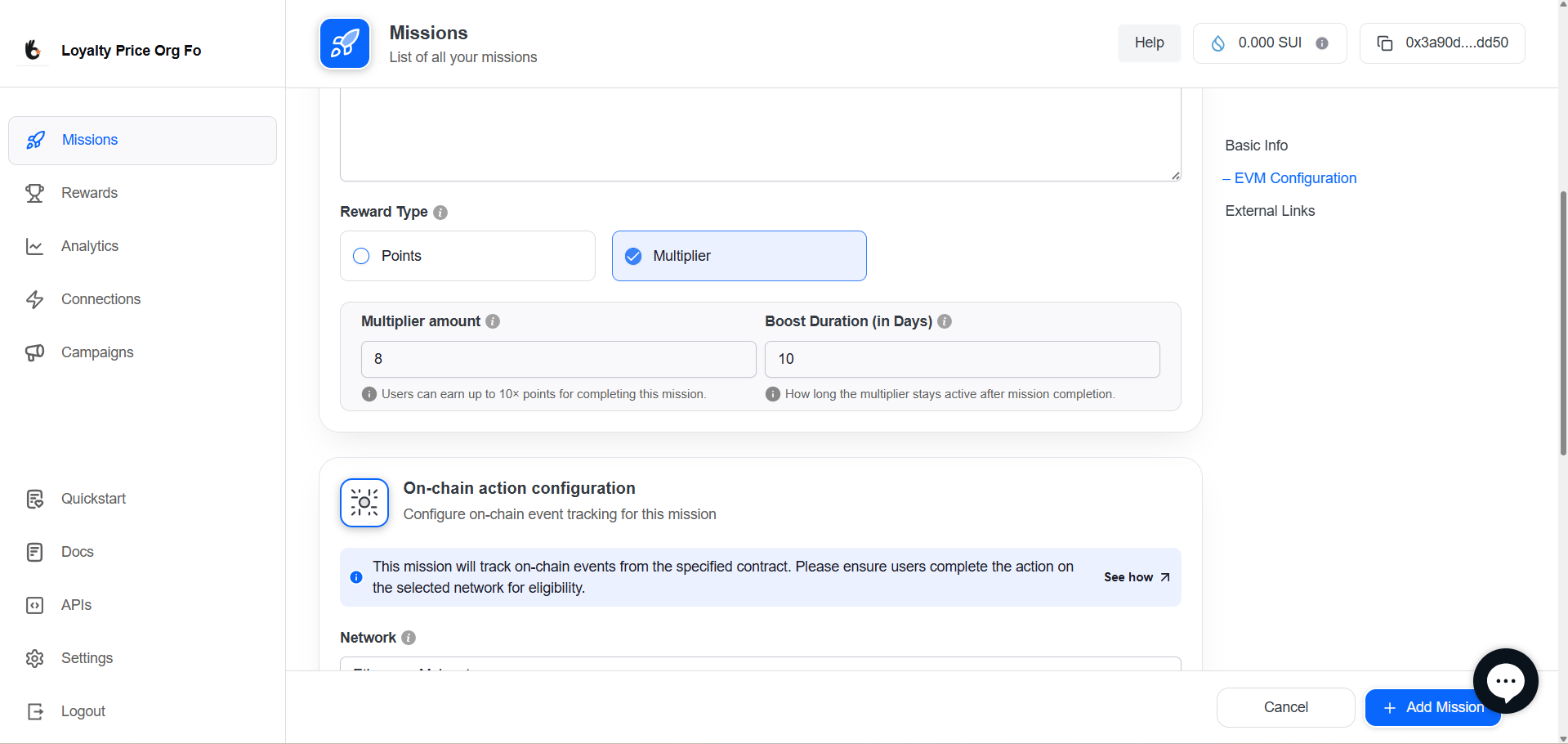Click the Campaigns megaphone icon
This screenshot has width=1568, height=744.
(x=34, y=352)
